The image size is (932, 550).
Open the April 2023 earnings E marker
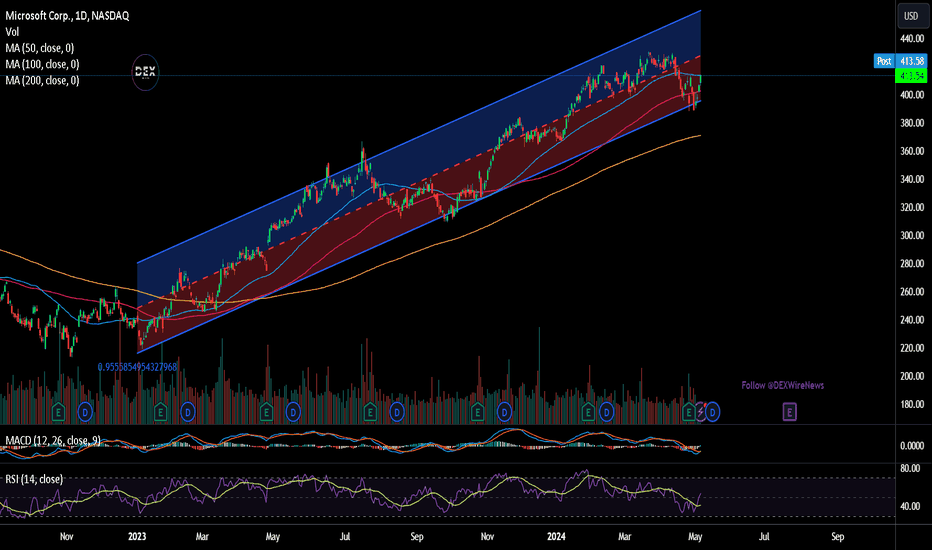tap(266, 411)
